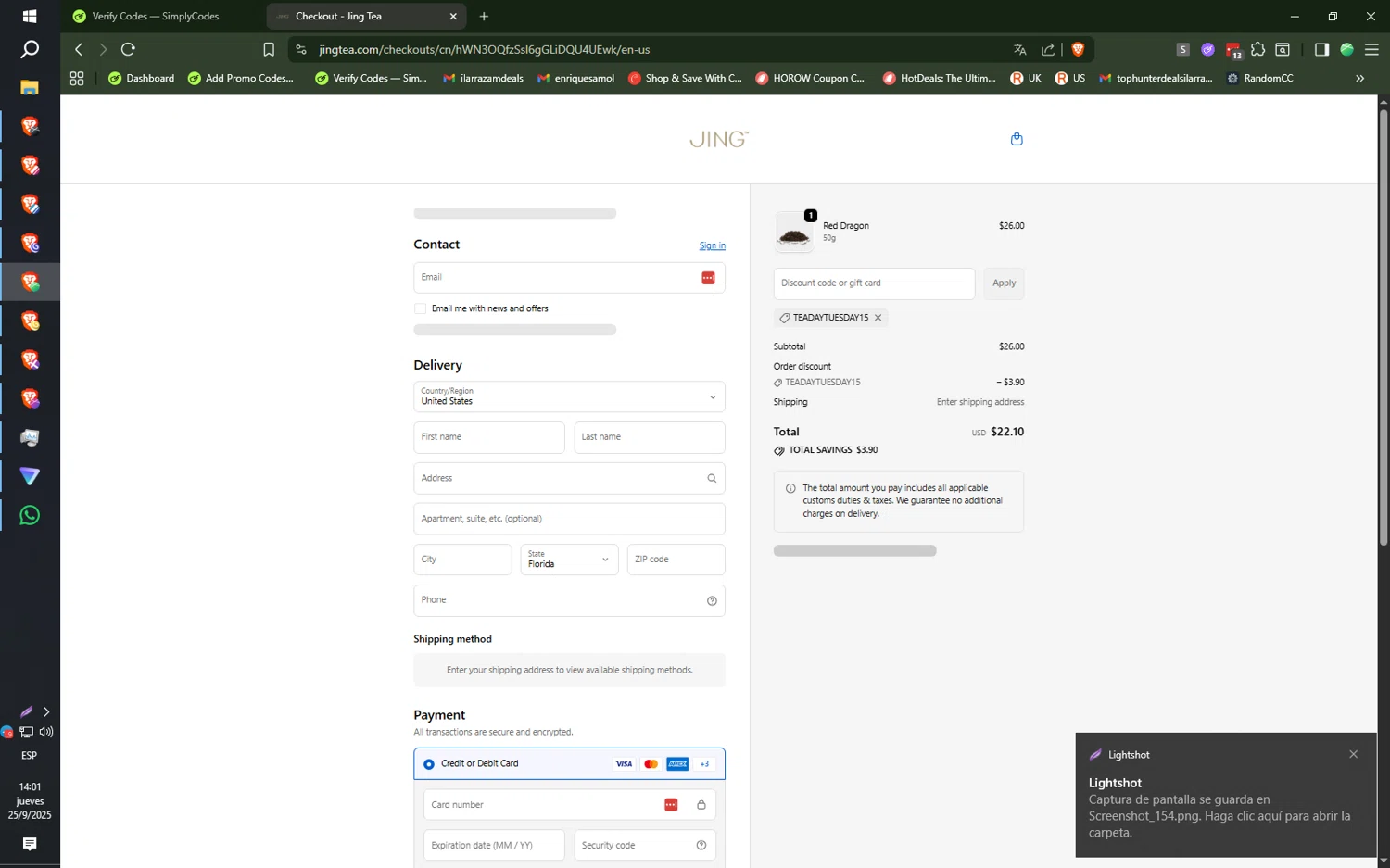Open Windows search magnifier icon
Image resolution: width=1390 pixels, height=868 pixels.
pos(30,49)
